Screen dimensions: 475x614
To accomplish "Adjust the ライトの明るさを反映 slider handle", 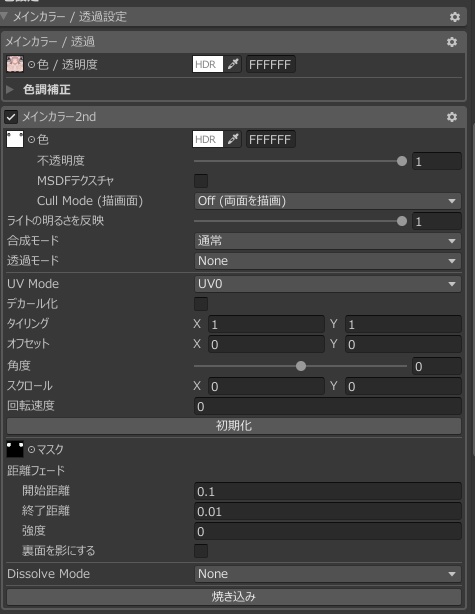I will point(402,221).
